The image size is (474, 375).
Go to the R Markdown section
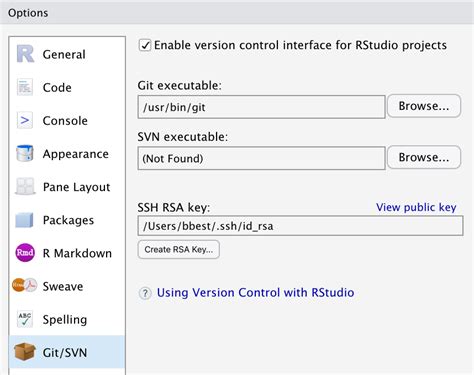click(67, 253)
